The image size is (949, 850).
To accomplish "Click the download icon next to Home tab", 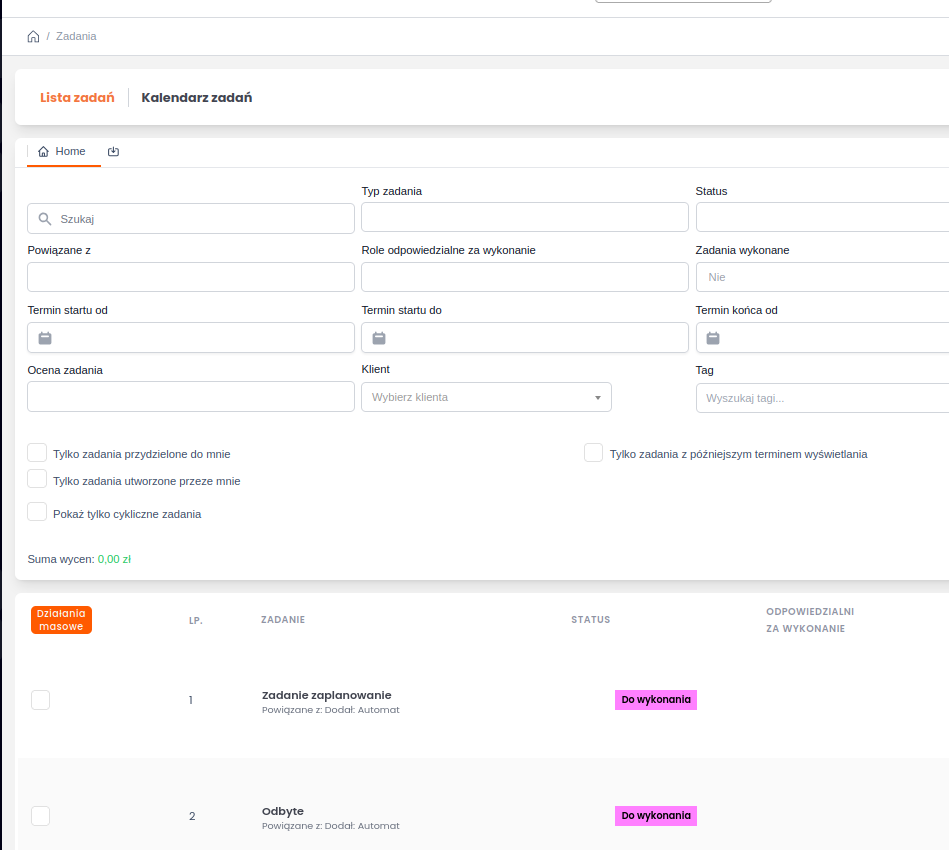I will pyautogui.click(x=113, y=152).
